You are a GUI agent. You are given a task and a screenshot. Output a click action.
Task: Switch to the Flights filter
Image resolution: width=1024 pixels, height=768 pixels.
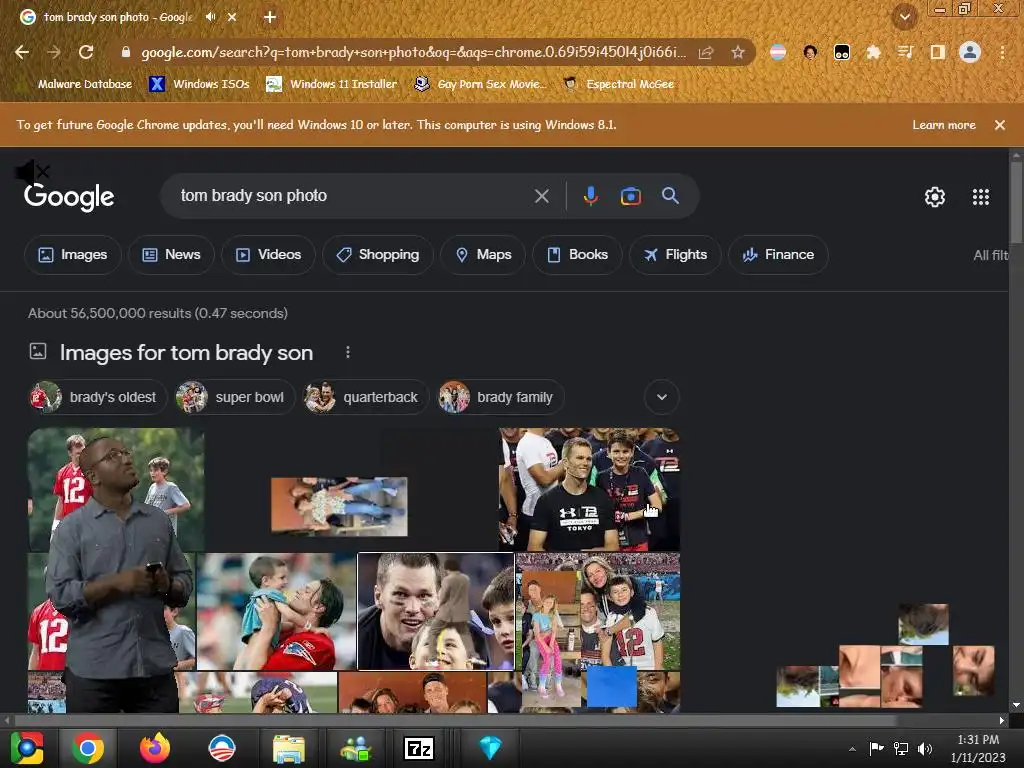coord(675,255)
